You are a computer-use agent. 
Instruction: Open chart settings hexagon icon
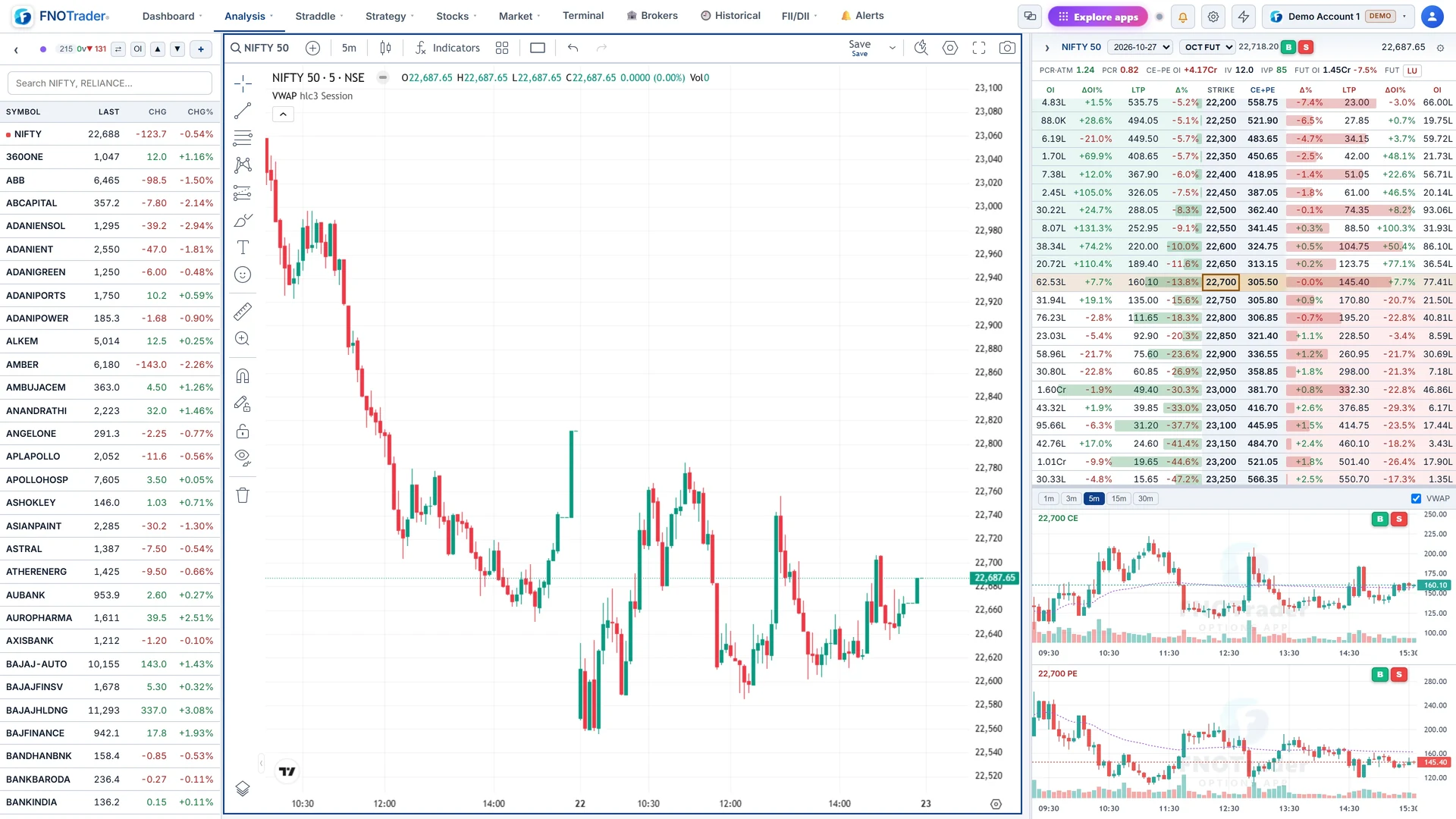950,48
